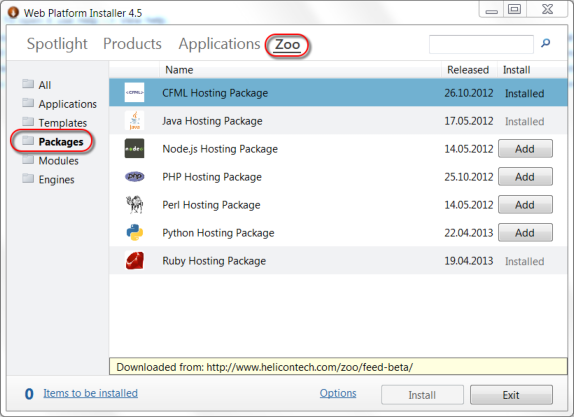This screenshot has height=417, width=574.
Task: Open Items to be installed link
Action: tap(90, 393)
